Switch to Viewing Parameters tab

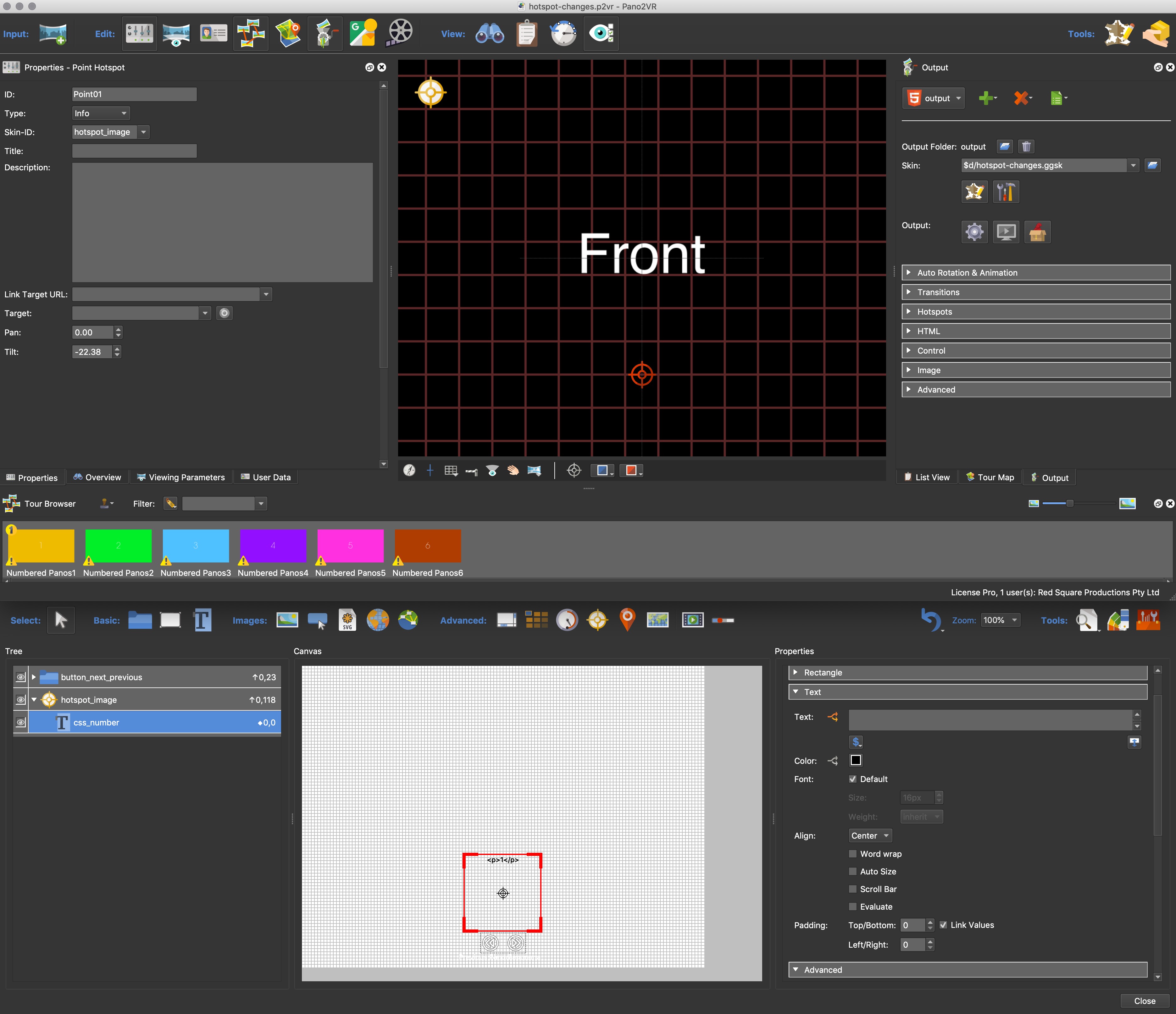click(180, 477)
